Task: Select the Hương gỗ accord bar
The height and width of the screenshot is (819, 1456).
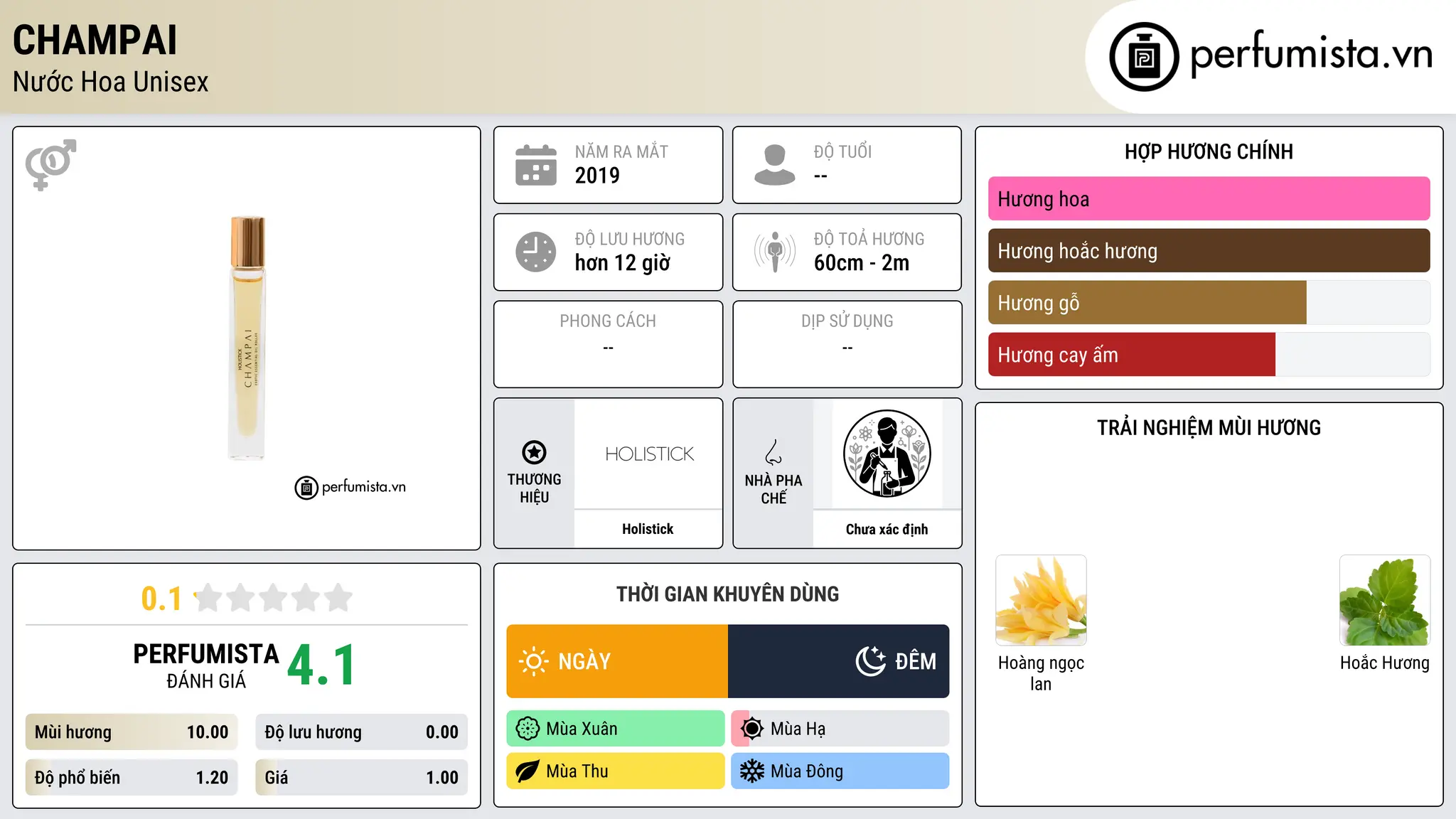Action: coord(1209,303)
